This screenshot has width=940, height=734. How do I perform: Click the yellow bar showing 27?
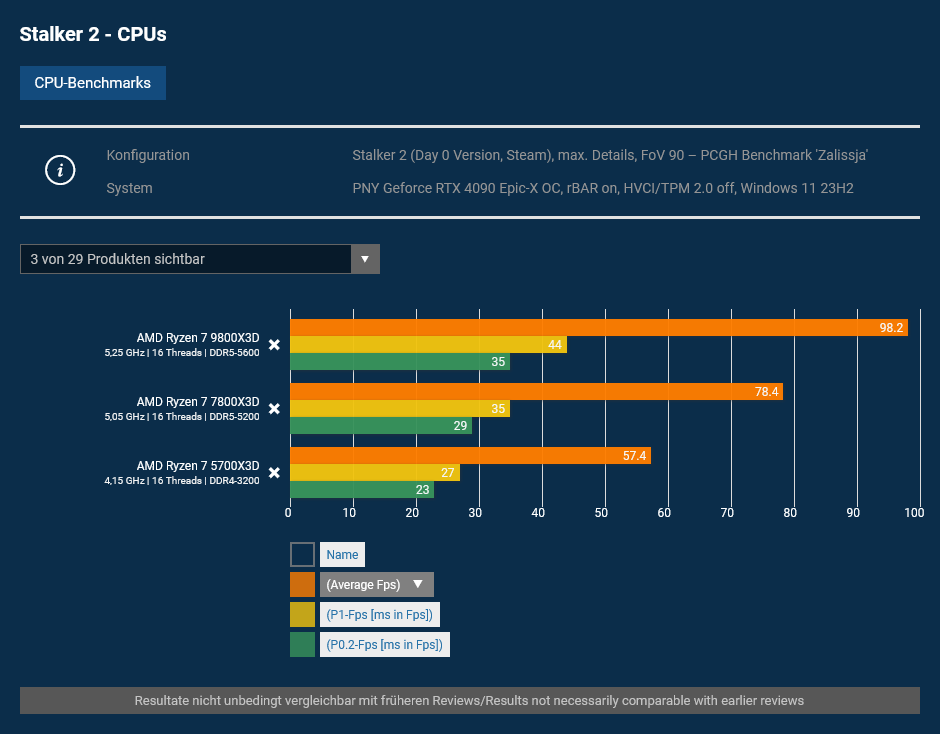pos(375,473)
